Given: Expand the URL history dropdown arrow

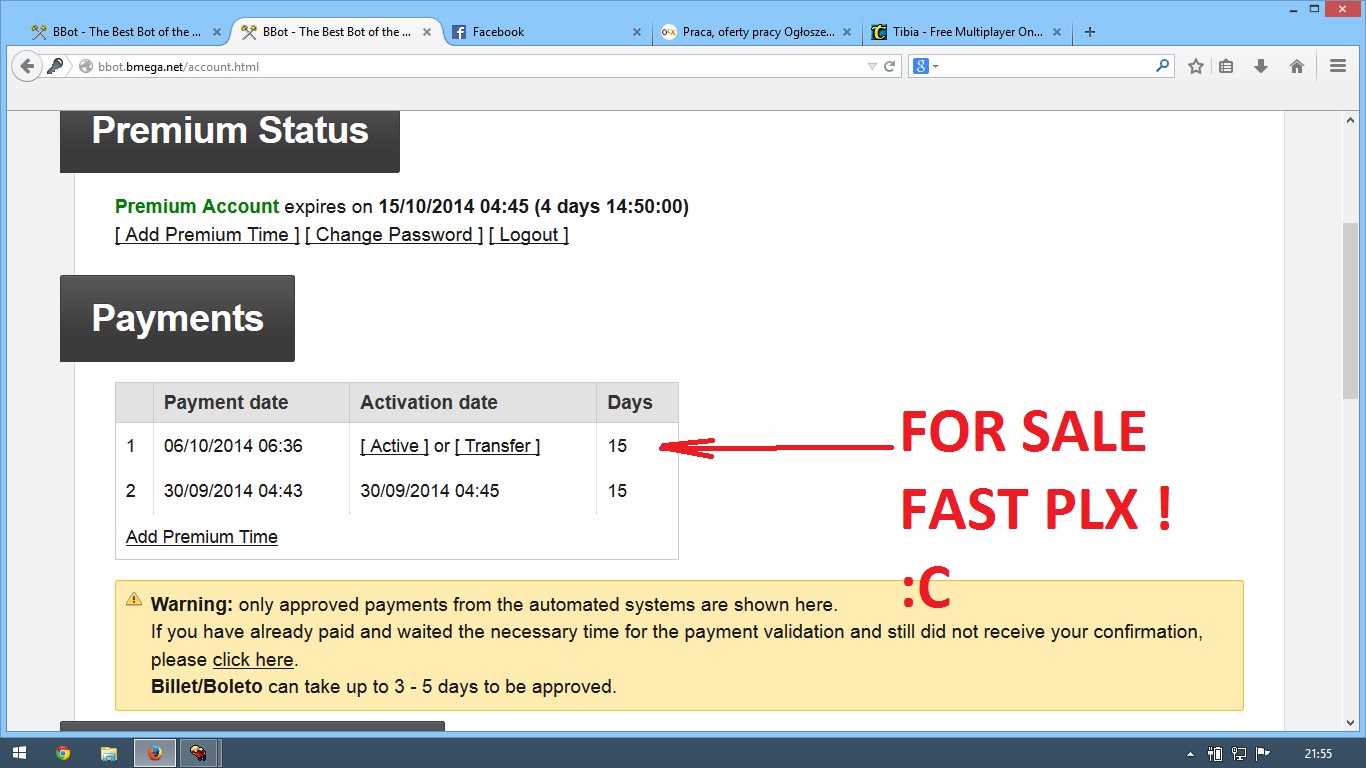Looking at the screenshot, I should pyautogui.click(x=871, y=67).
